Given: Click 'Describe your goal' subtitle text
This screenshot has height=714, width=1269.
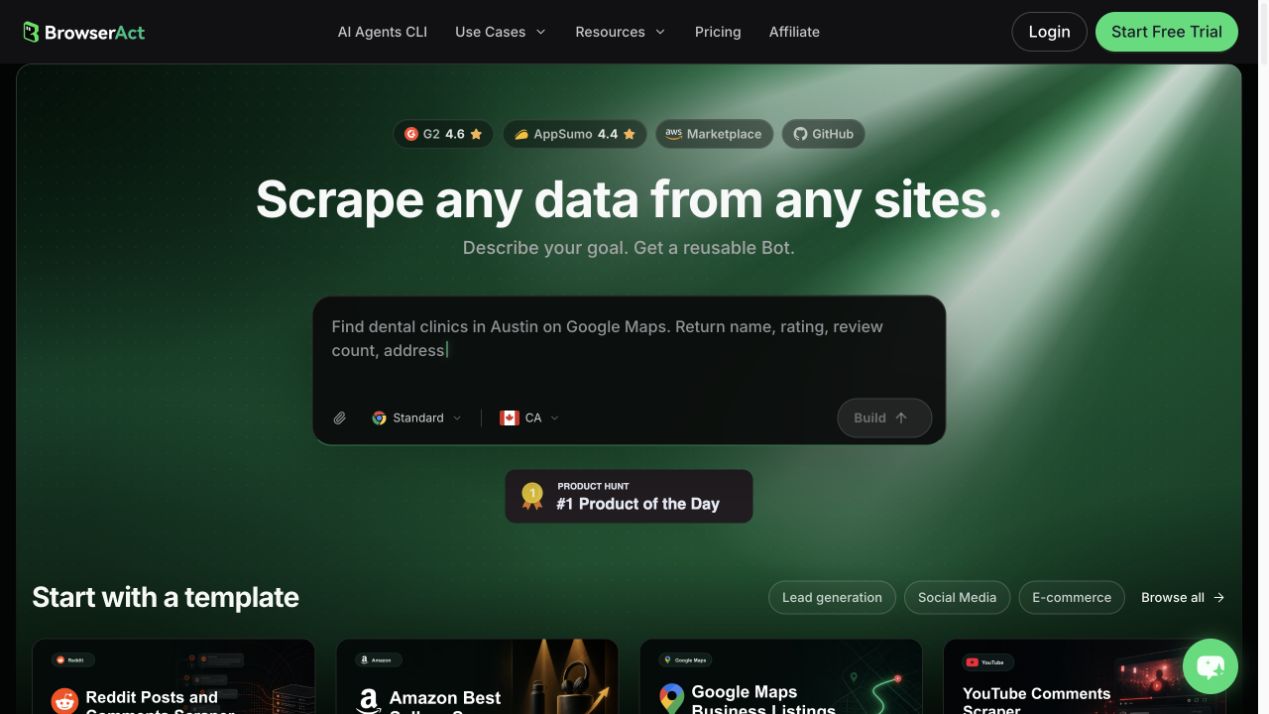Looking at the screenshot, I should (628, 248).
